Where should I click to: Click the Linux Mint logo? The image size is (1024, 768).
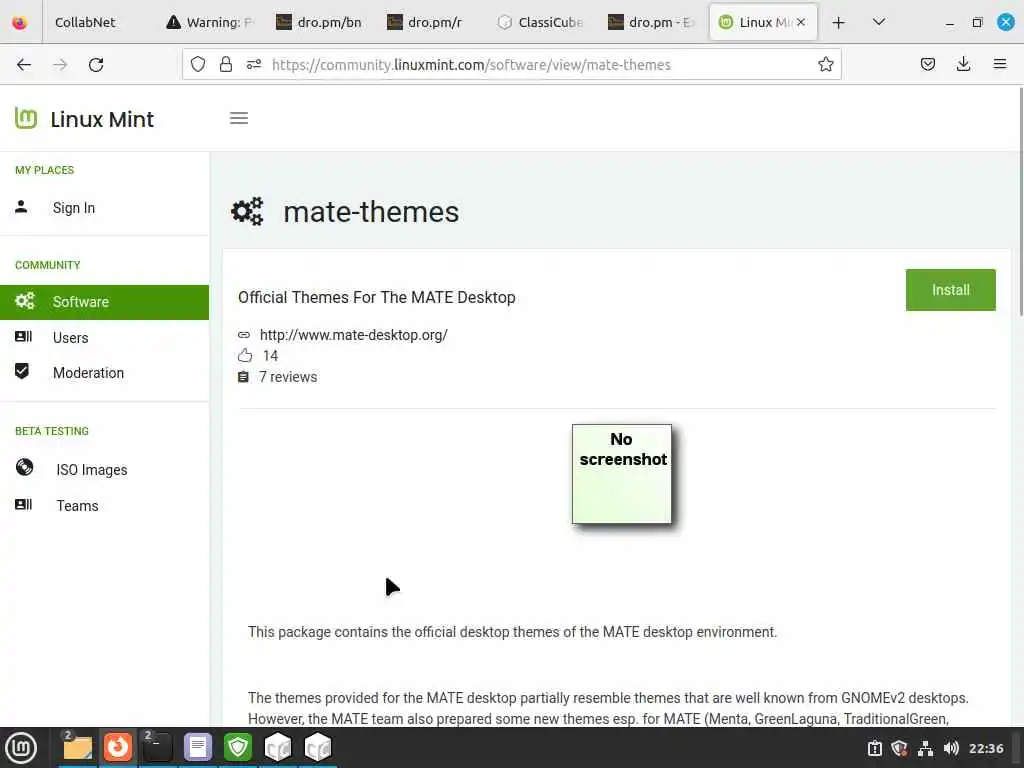pyautogui.click(x=84, y=119)
